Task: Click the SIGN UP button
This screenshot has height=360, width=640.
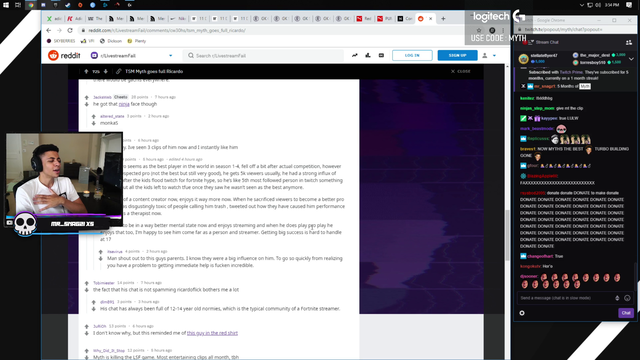Action: coord(457,56)
